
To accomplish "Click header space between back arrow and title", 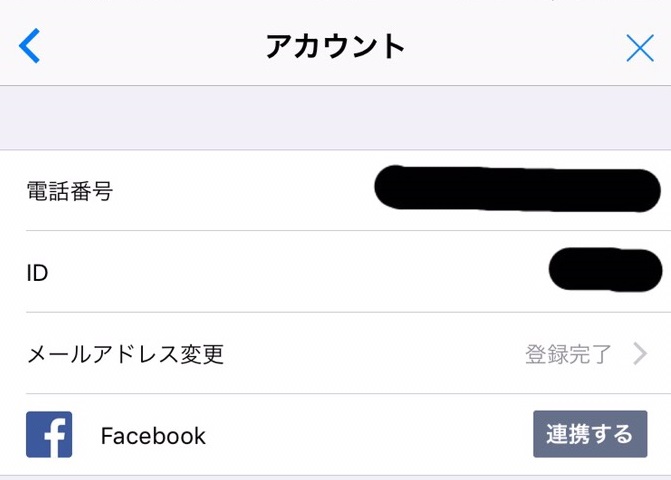I will pos(153,46).
